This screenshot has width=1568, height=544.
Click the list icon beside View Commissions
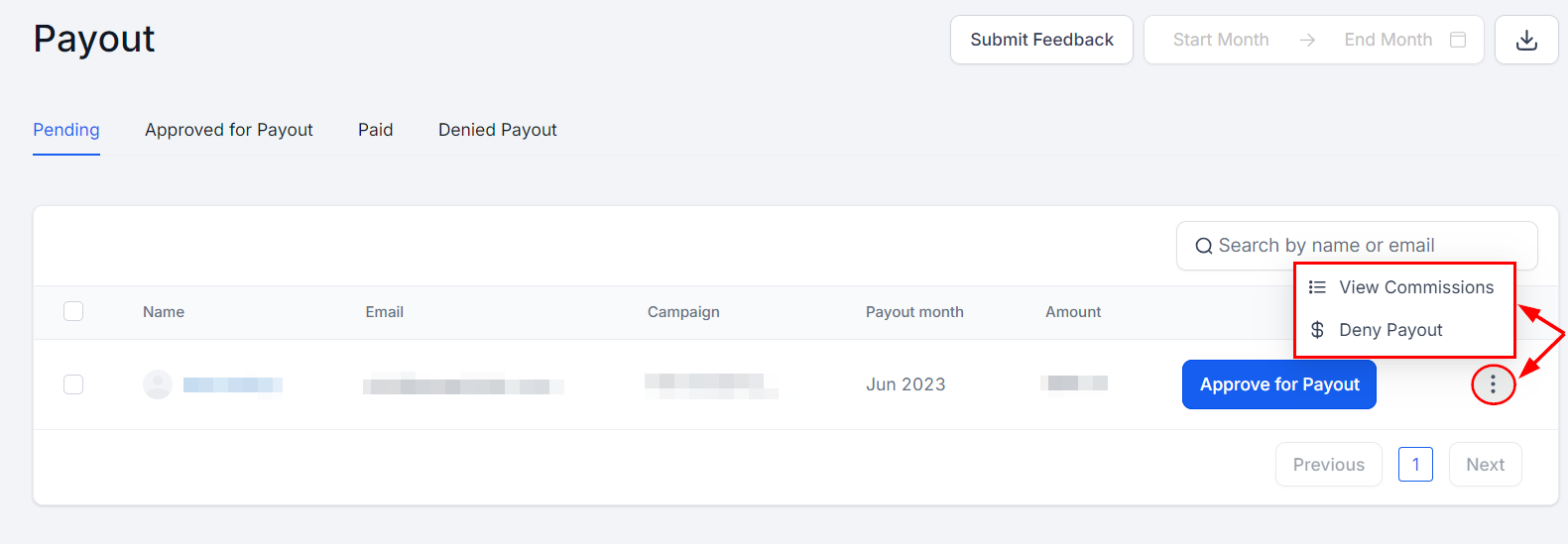[x=1317, y=287]
